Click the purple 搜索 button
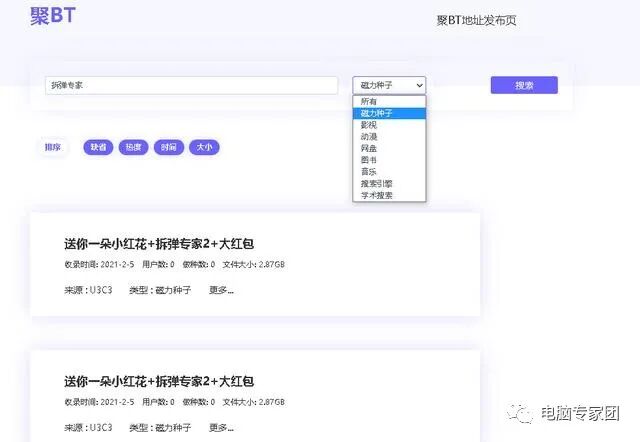 pos(524,85)
